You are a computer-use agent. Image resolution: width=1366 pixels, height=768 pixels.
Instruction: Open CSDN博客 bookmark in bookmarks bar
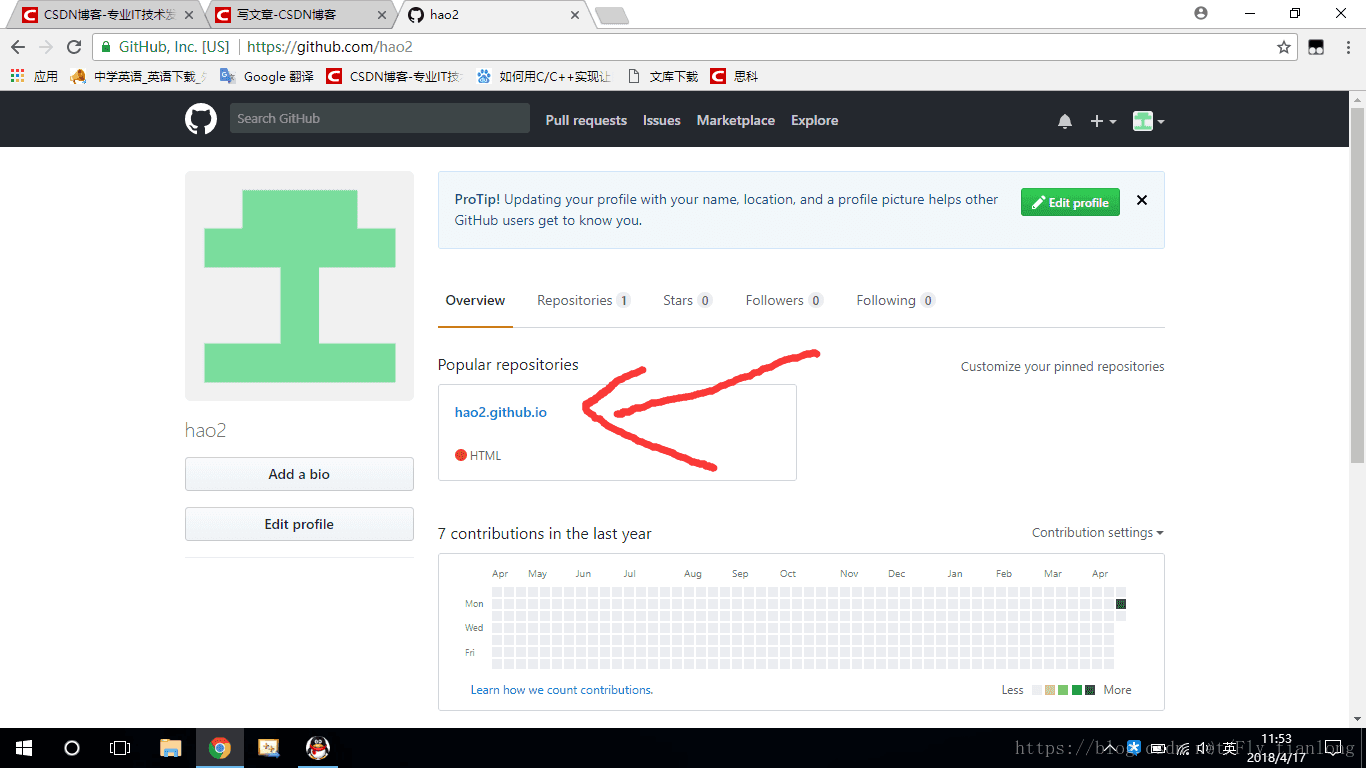(393, 76)
